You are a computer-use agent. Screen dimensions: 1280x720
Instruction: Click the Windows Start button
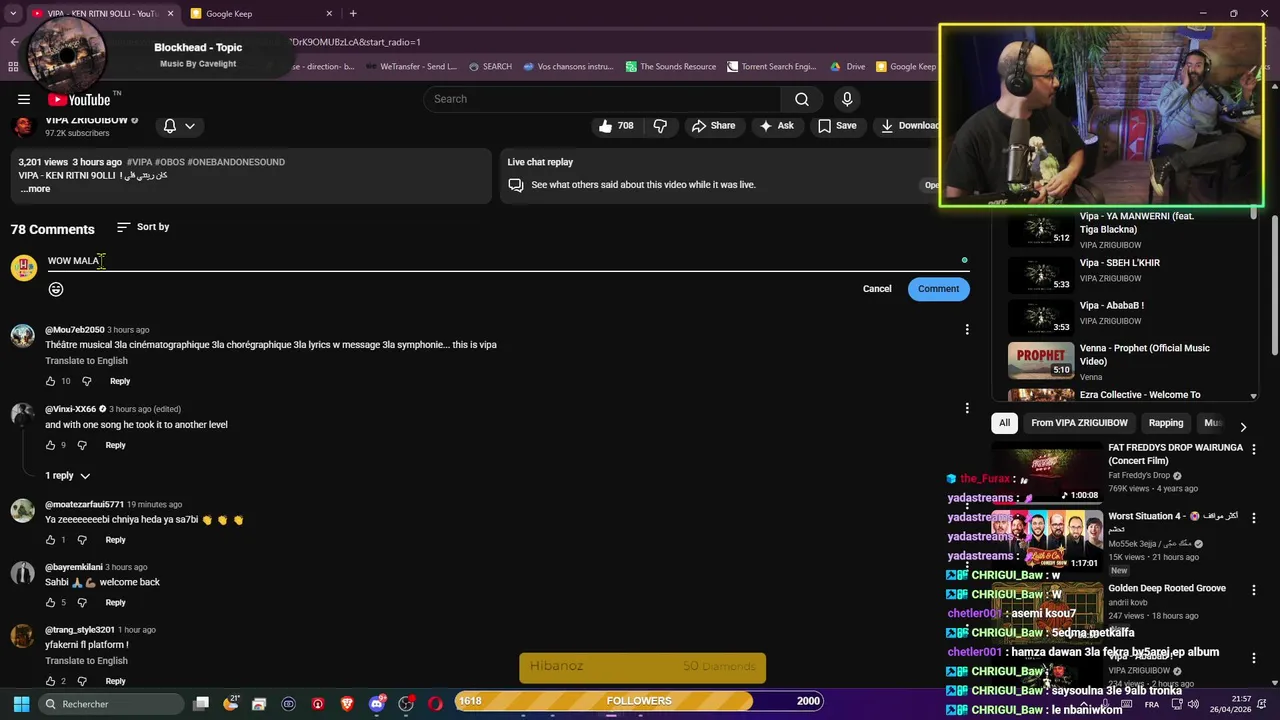(x=21, y=704)
